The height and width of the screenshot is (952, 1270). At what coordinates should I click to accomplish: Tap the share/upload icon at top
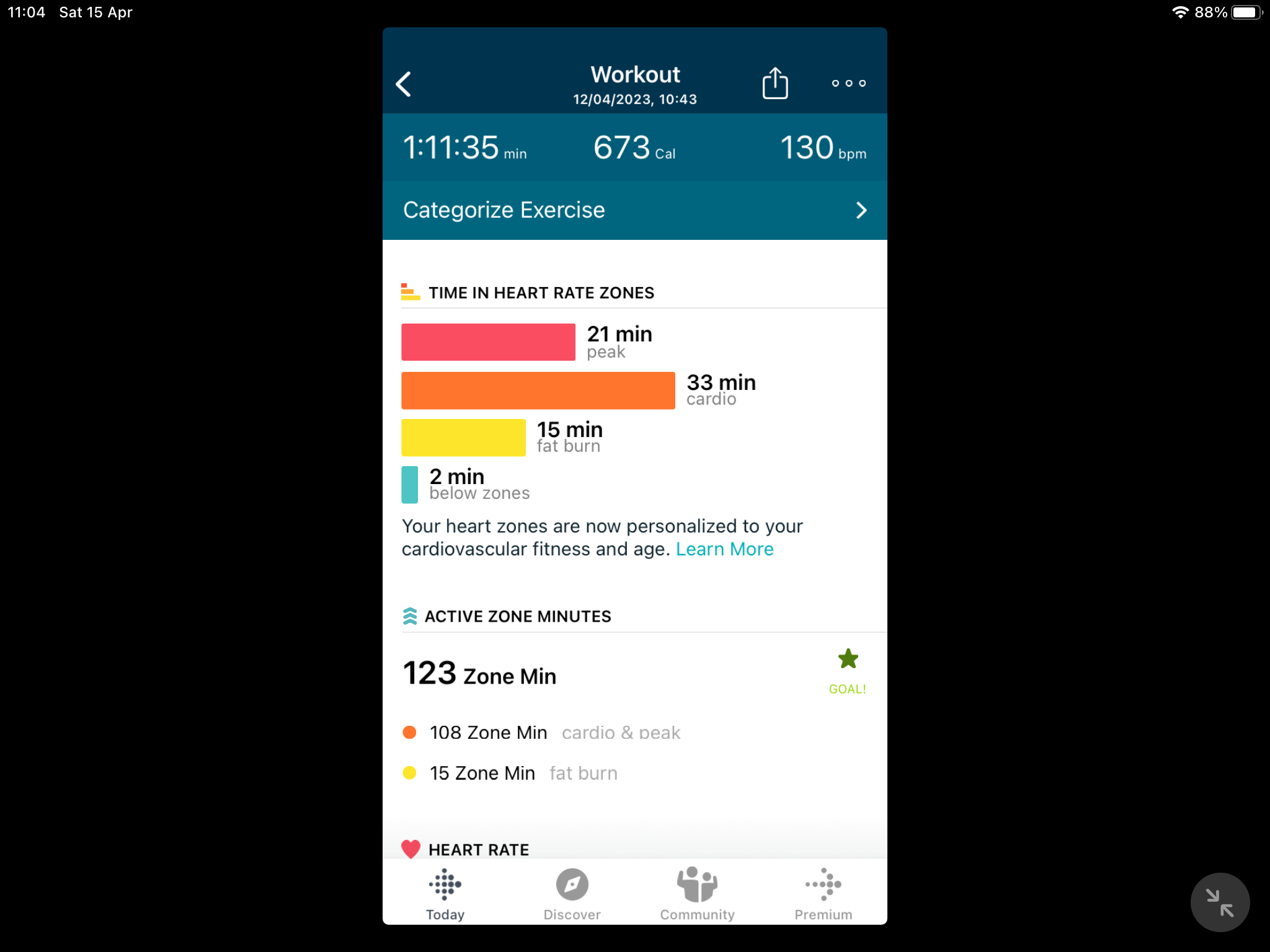(775, 83)
